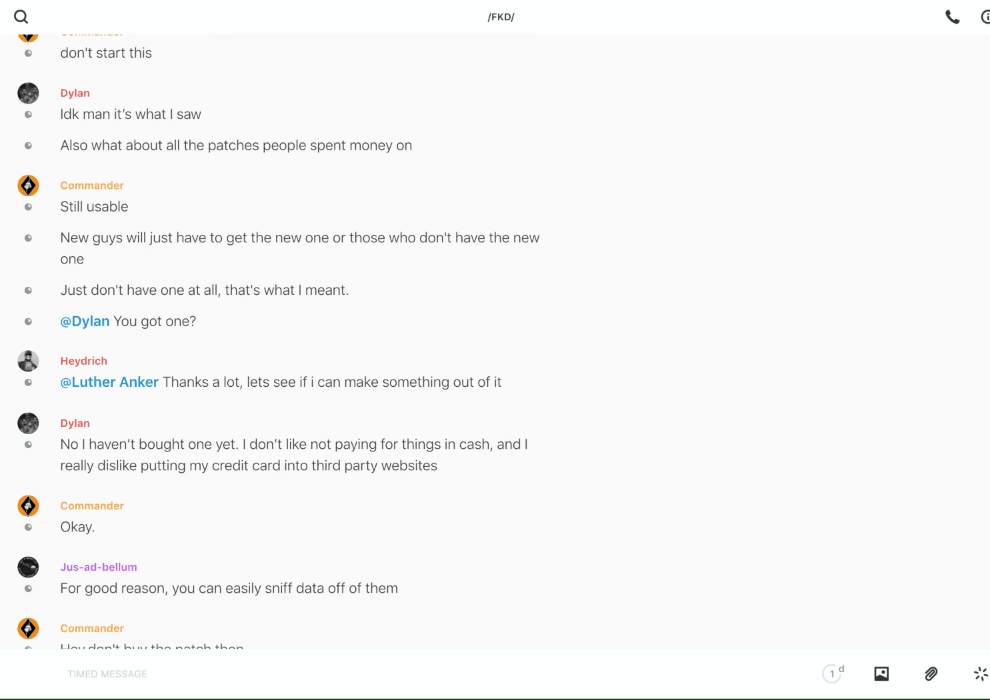Select the Heydrich sender name
990x700 pixels.
[x=83, y=361]
